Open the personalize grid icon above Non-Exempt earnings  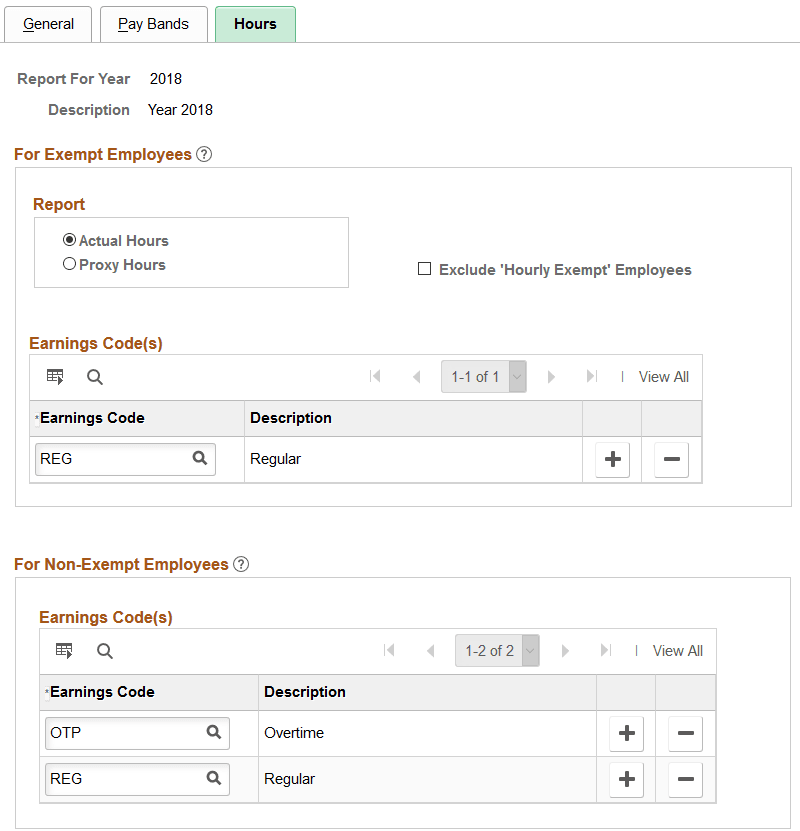(x=64, y=650)
